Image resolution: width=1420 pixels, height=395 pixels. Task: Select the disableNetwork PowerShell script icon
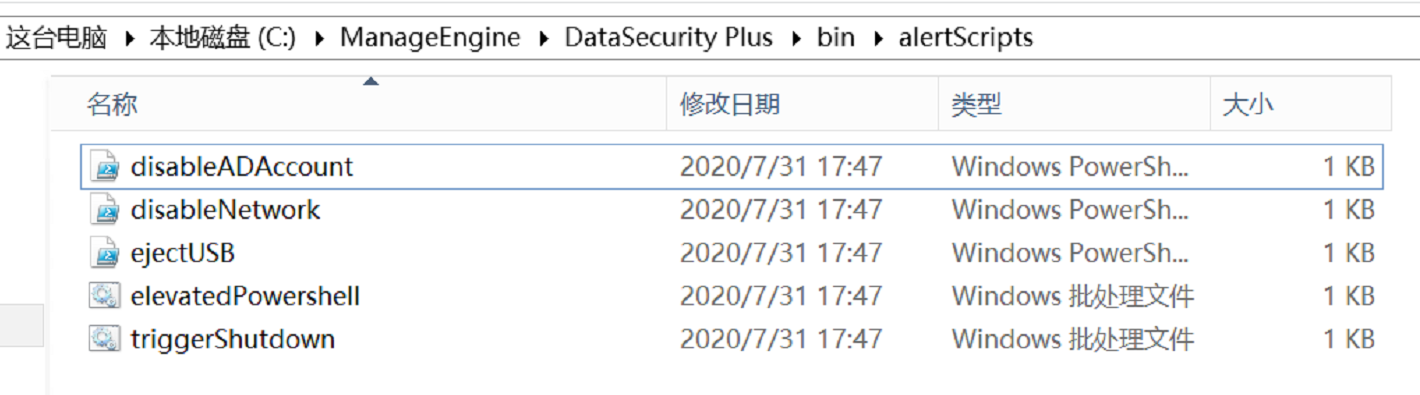(x=105, y=210)
